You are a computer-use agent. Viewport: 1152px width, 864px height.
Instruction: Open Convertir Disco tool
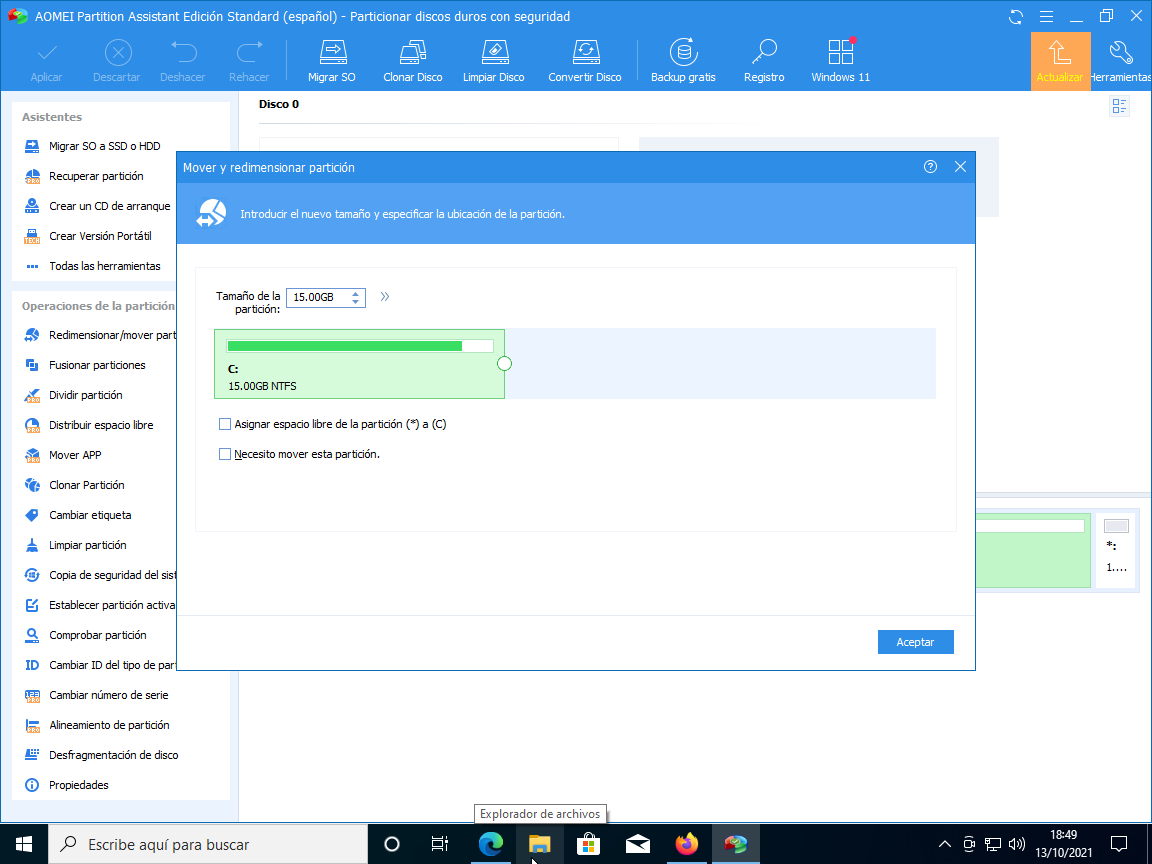point(585,61)
